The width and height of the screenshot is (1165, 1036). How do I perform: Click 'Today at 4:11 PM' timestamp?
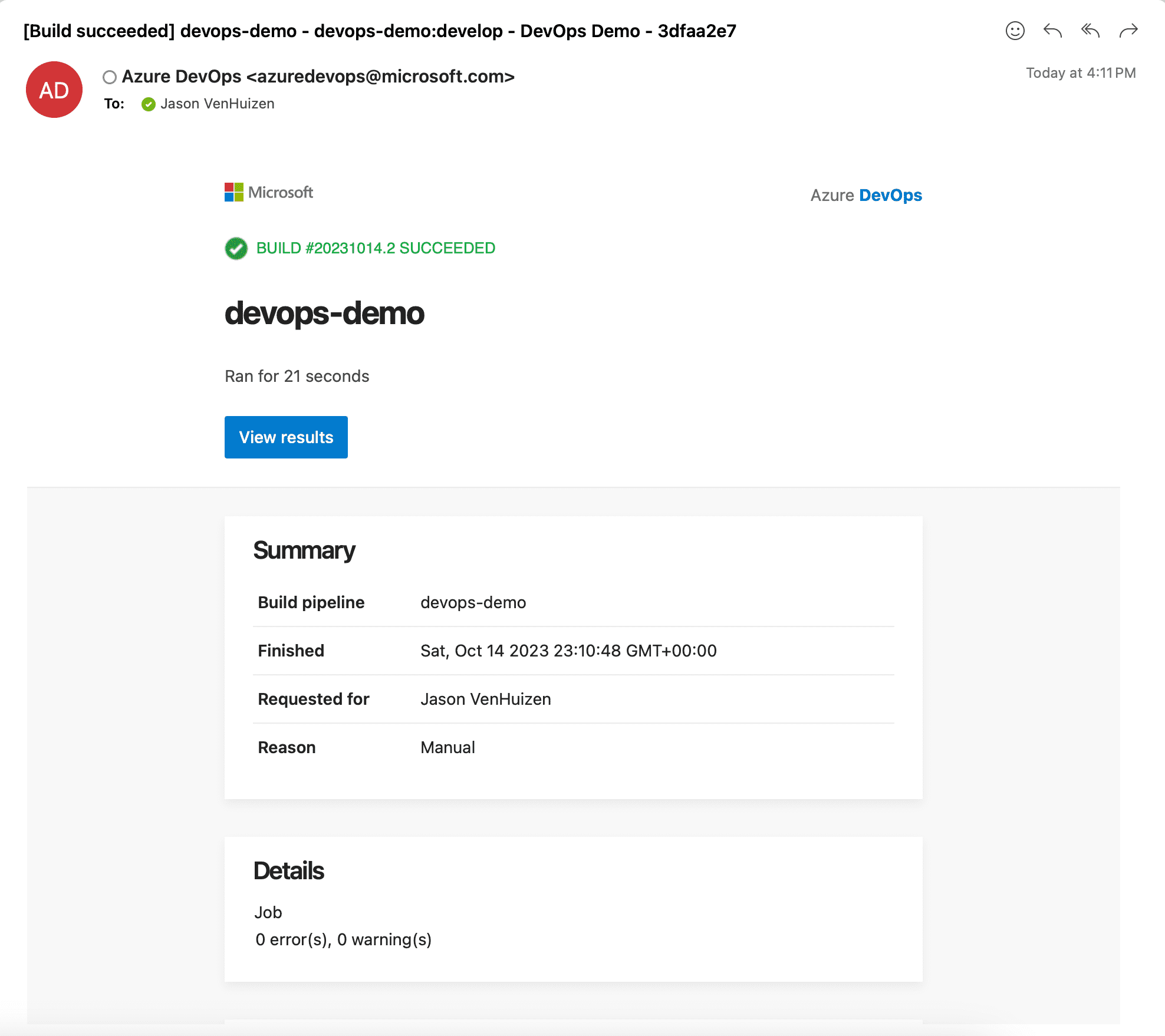click(x=1081, y=73)
